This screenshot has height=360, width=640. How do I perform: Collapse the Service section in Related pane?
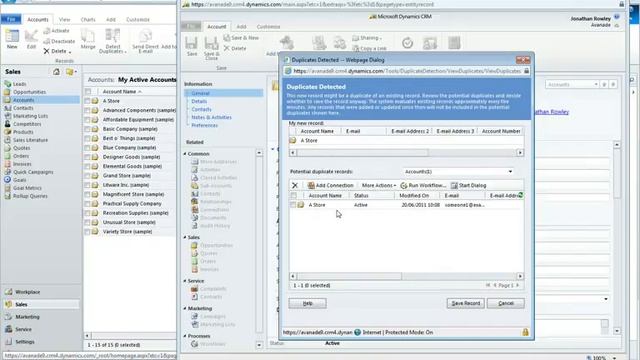tap(185, 281)
